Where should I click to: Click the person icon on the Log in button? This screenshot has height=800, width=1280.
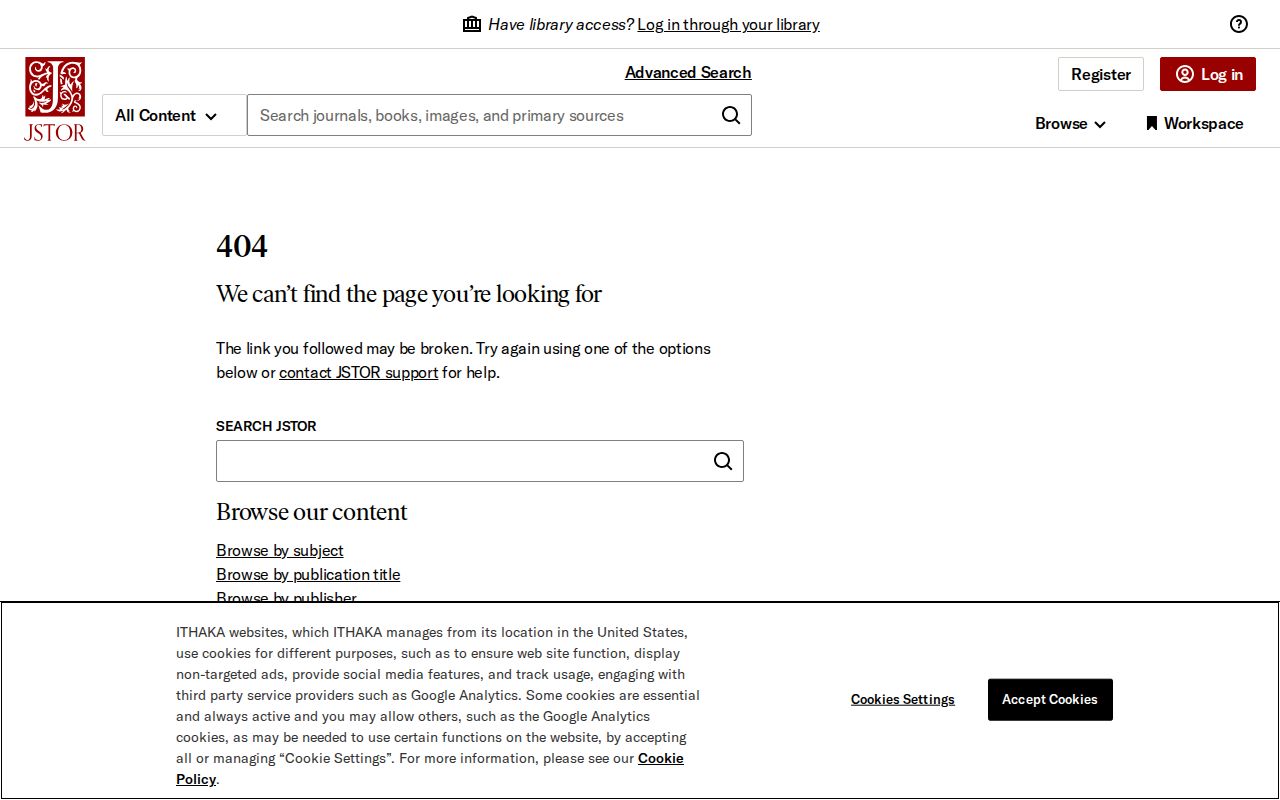pos(1184,74)
